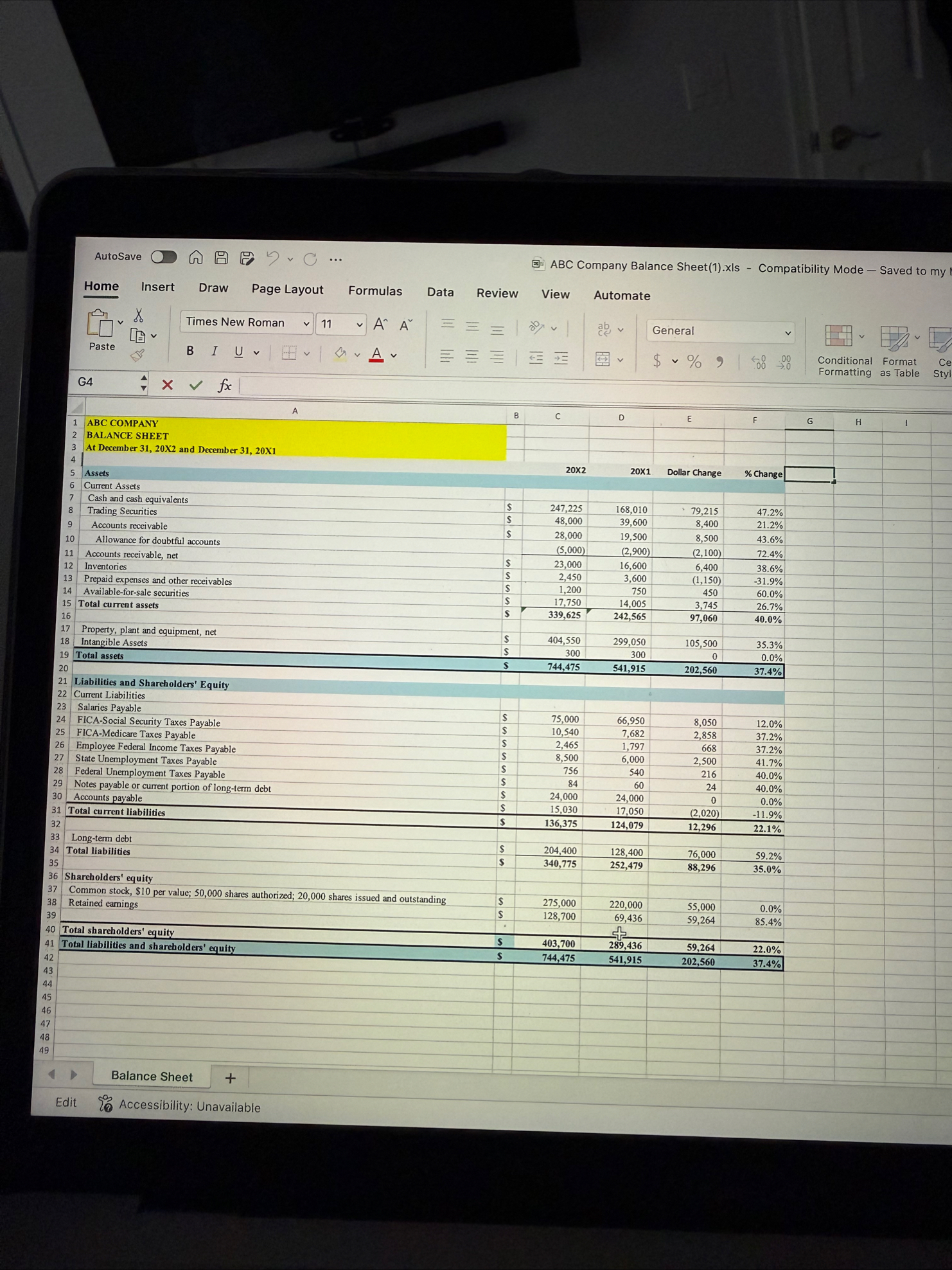Click the Cut scissors icon
The height and width of the screenshot is (1270, 952).
coord(138,315)
